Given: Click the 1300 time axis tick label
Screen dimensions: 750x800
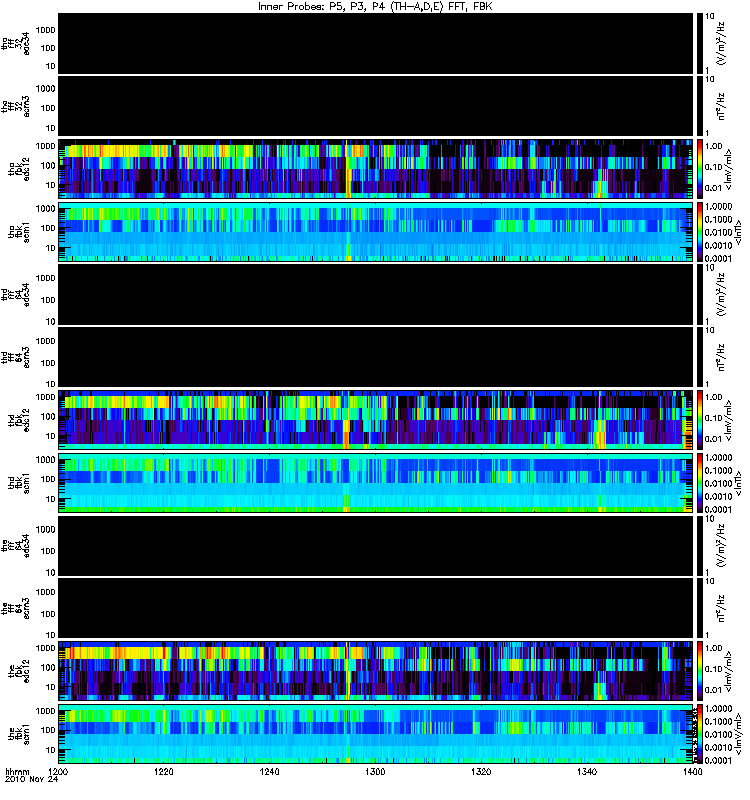Looking at the screenshot, I should point(375,771).
